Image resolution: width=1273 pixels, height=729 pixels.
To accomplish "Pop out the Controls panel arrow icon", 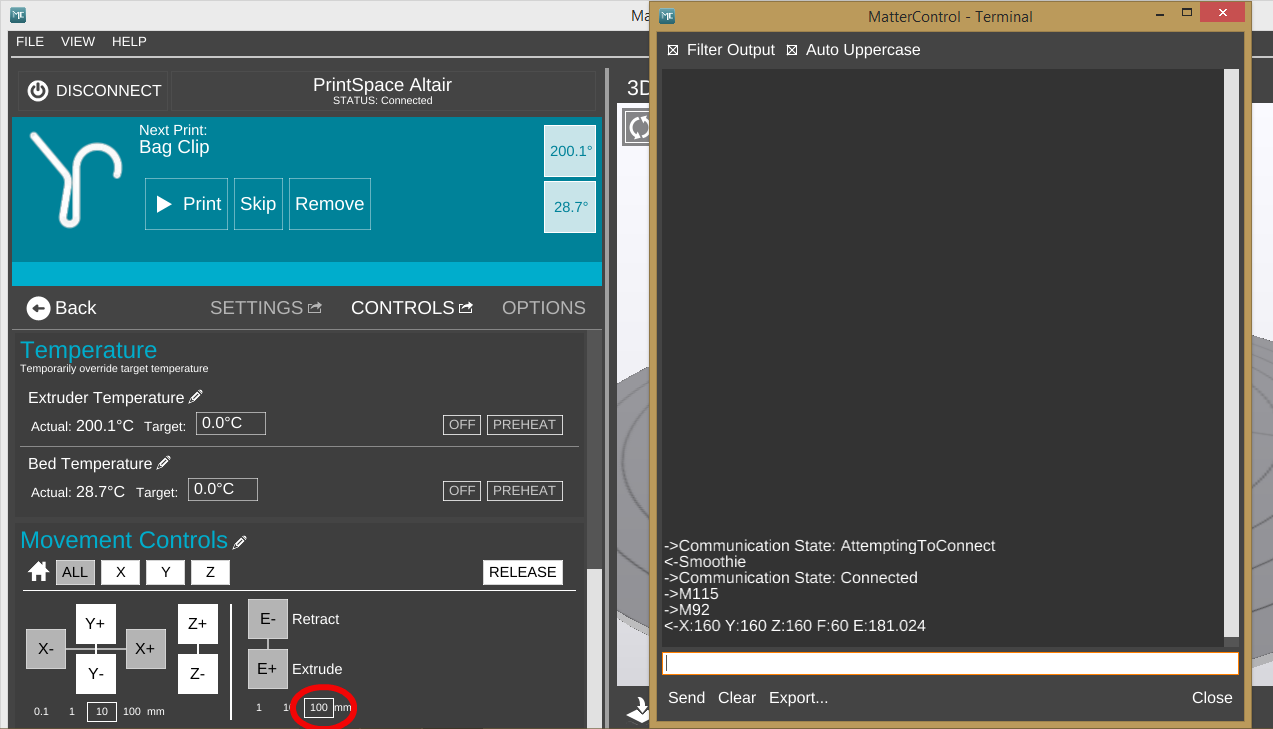I will (465, 308).
